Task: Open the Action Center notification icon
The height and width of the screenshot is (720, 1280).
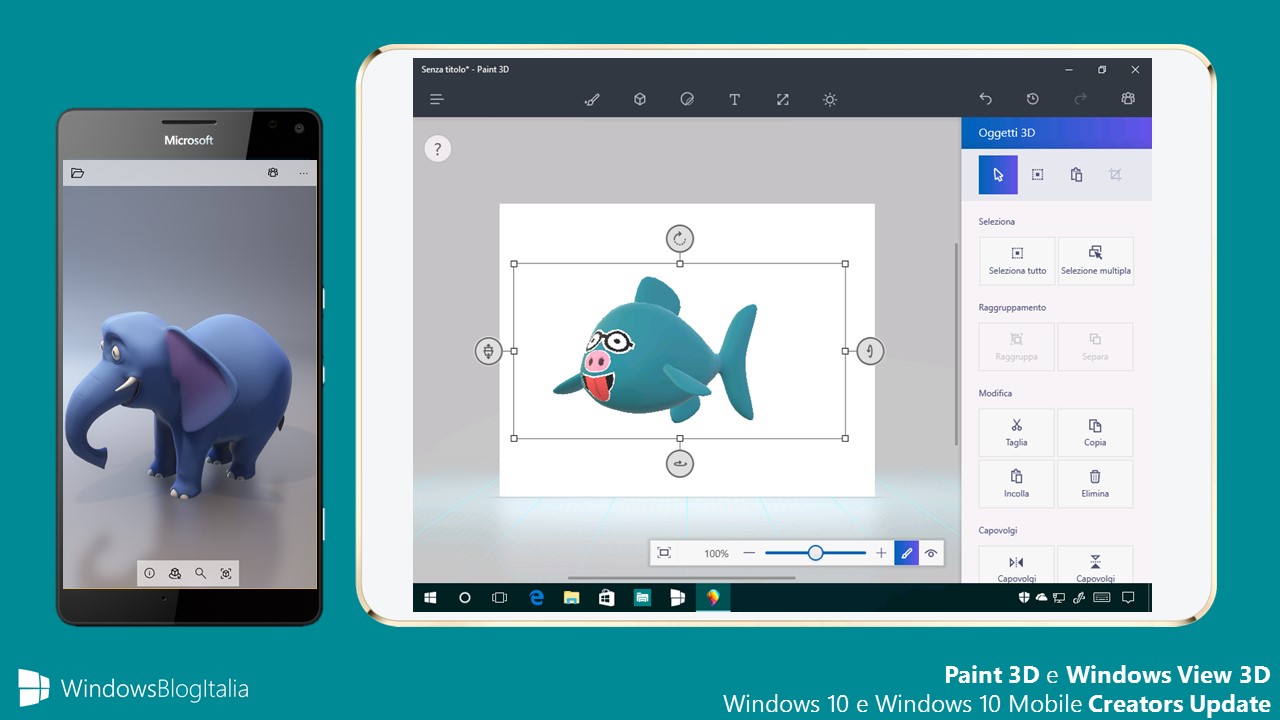Action: [x=1128, y=598]
